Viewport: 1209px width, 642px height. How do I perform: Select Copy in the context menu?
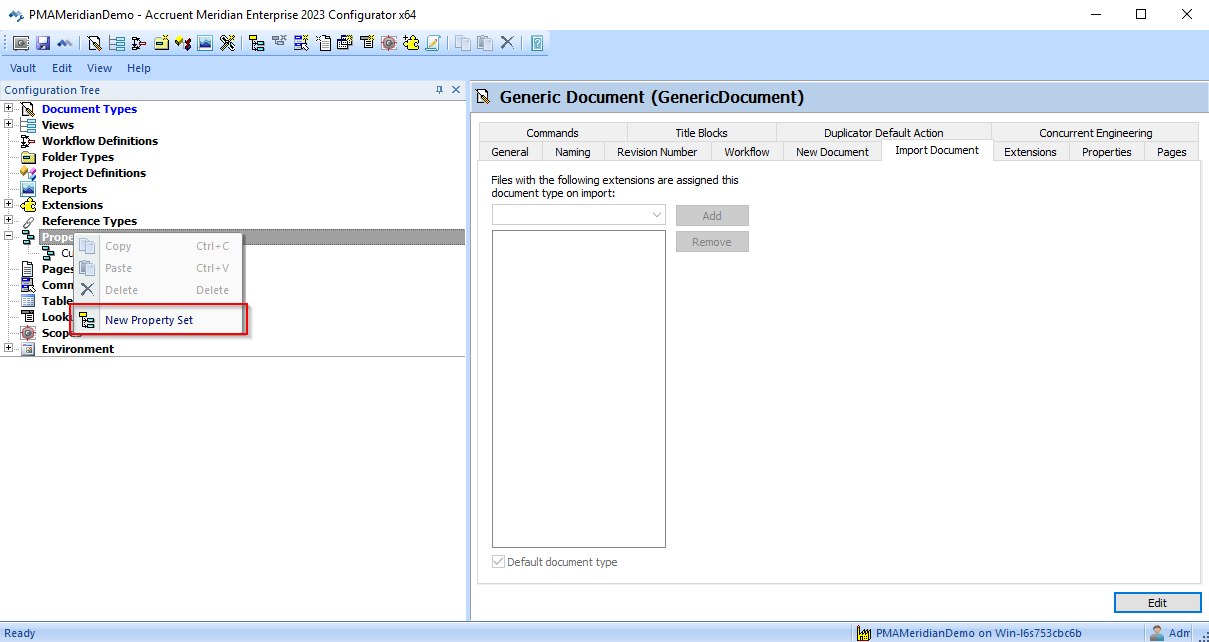tap(159, 246)
